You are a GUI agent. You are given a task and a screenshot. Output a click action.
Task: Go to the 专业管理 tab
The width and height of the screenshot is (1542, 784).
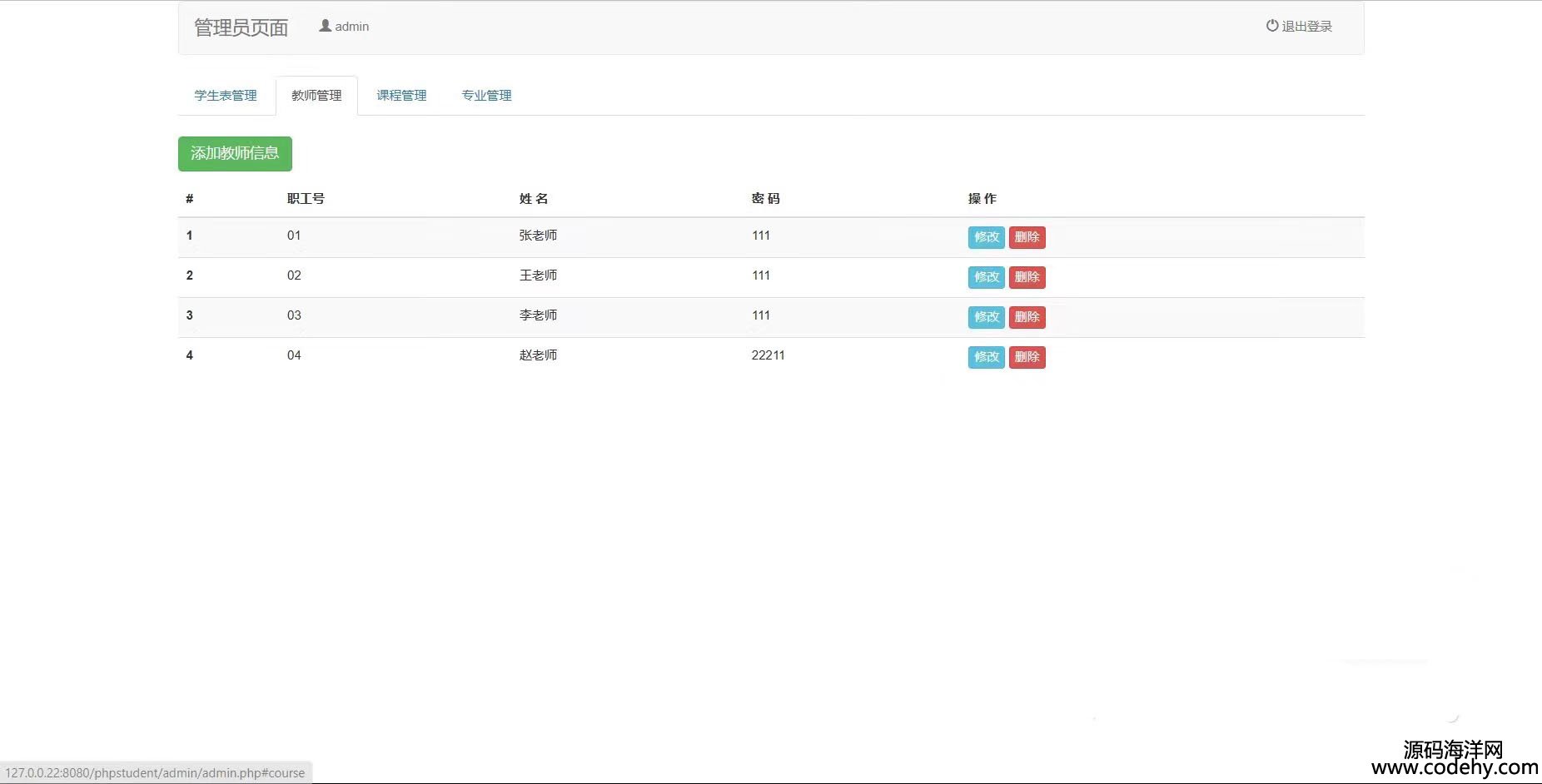(x=486, y=96)
